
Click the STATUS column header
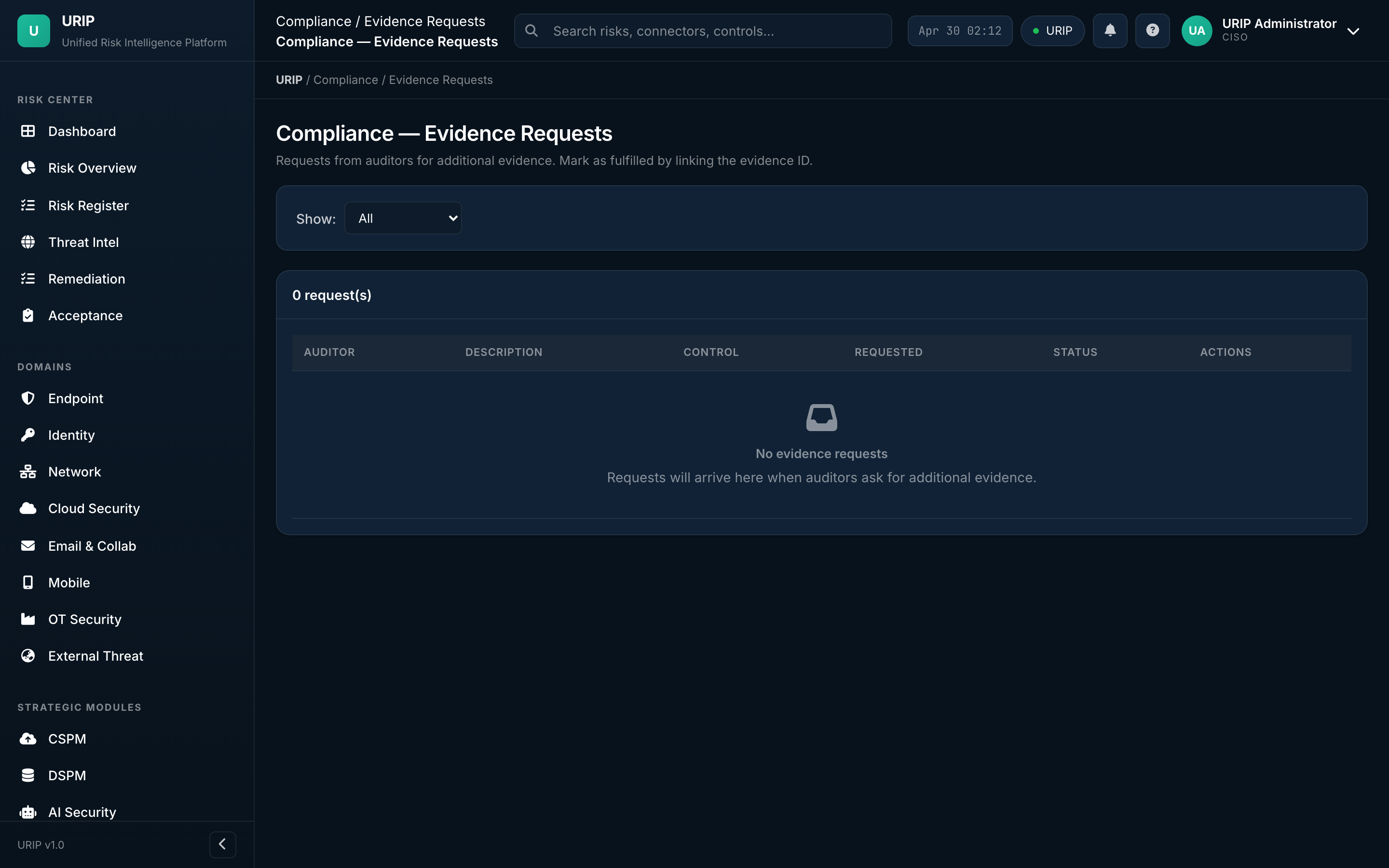click(x=1075, y=352)
